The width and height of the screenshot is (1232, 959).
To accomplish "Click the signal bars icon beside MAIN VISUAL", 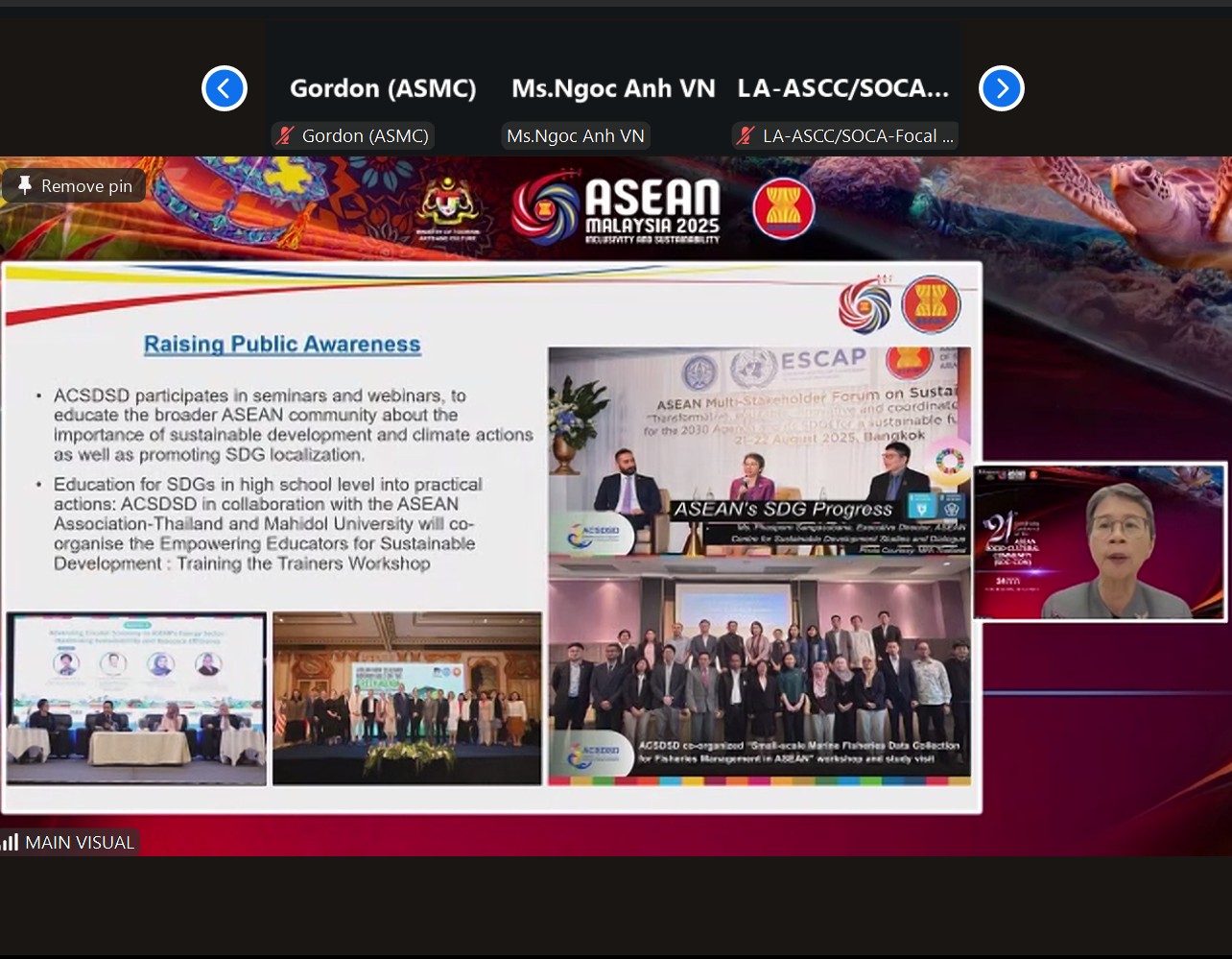I will [11, 843].
